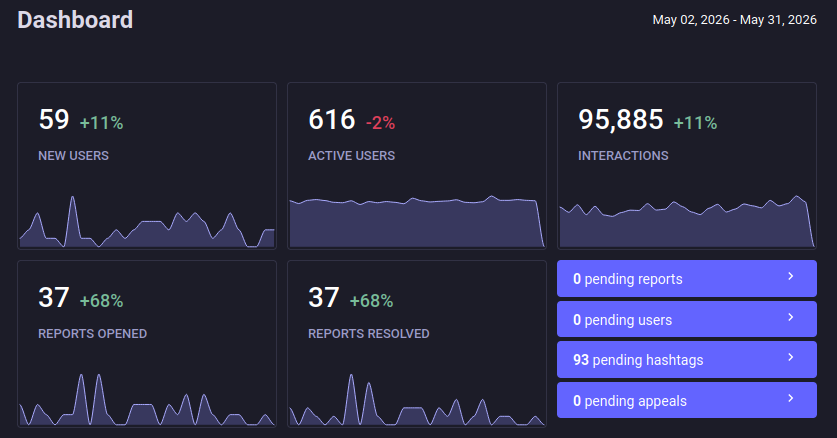The width and height of the screenshot is (837, 438).
Task: Click the Reports Opened sparkline chart
Action: (x=147, y=400)
